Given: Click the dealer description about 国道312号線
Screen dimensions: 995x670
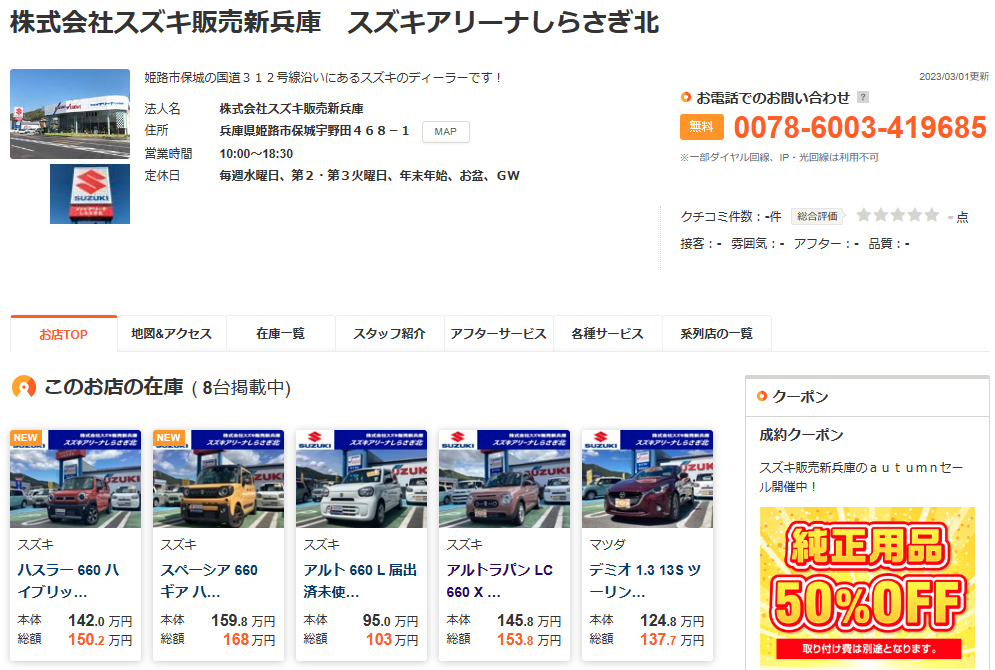Looking at the screenshot, I should (323, 77).
